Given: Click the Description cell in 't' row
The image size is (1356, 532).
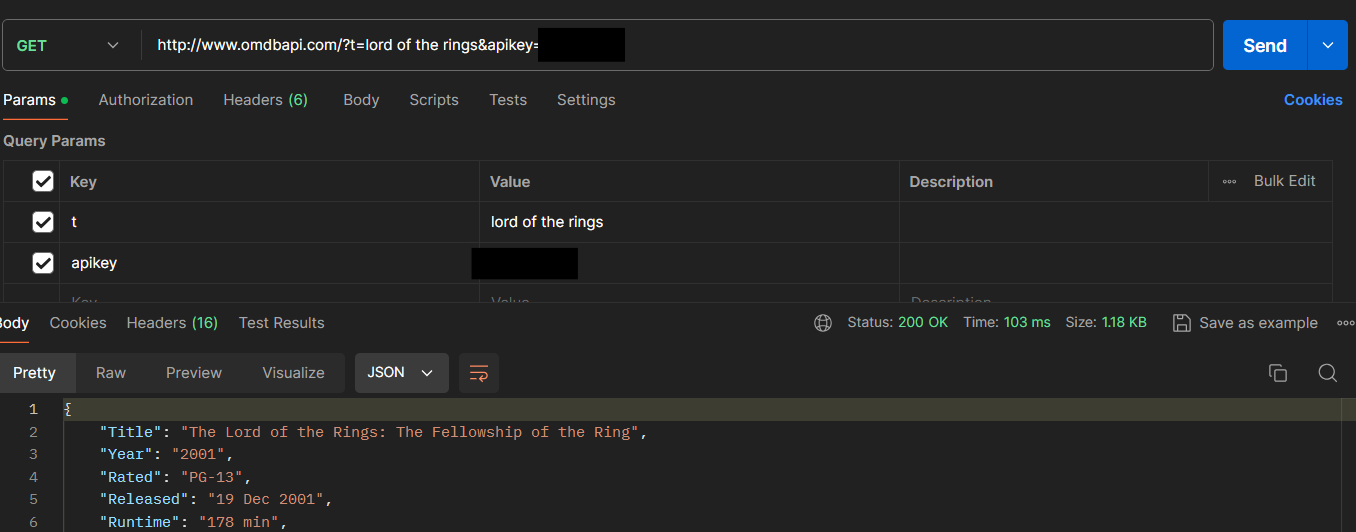Looking at the screenshot, I should [1116, 222].
